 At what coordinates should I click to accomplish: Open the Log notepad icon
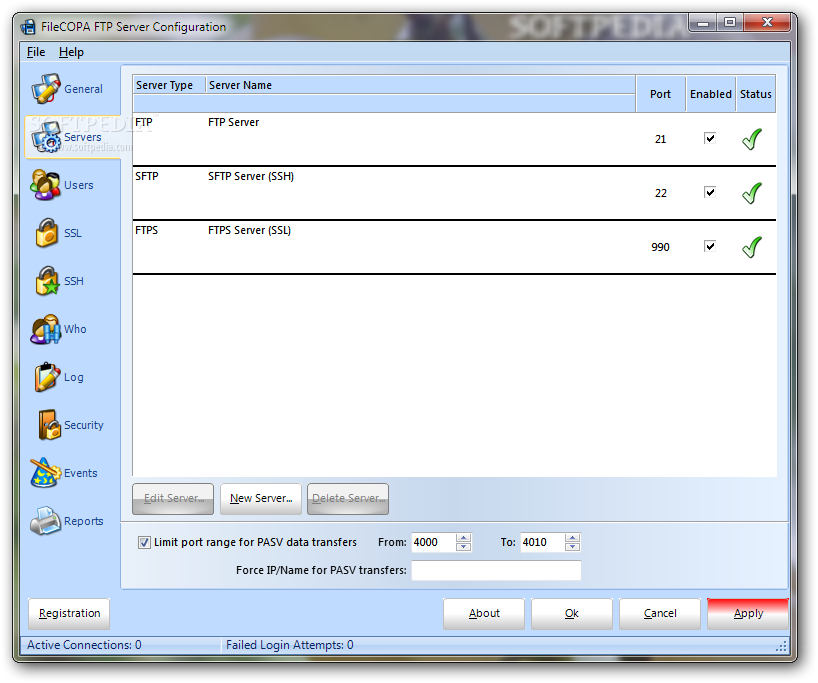coord(47,377)
